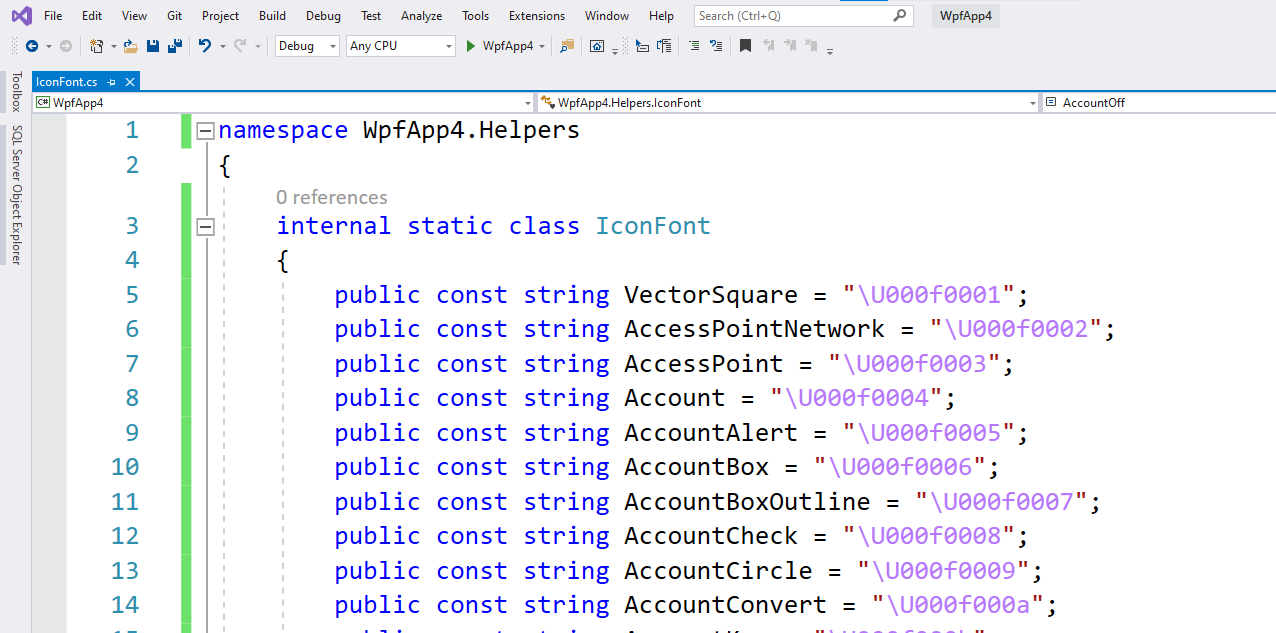Click the Find in Files toolbar icon
Viewport: 1276px width, 633px height.
click(567, 46)
